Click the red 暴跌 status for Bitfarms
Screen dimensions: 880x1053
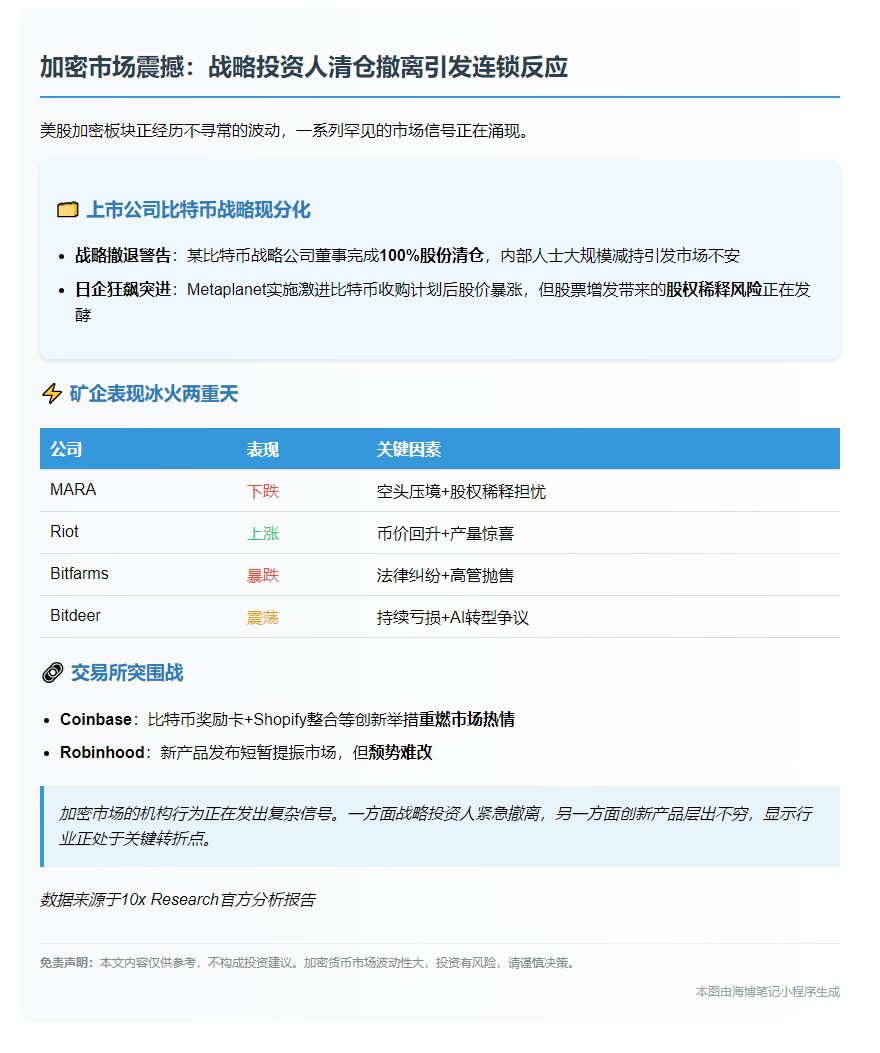point(263,576)
